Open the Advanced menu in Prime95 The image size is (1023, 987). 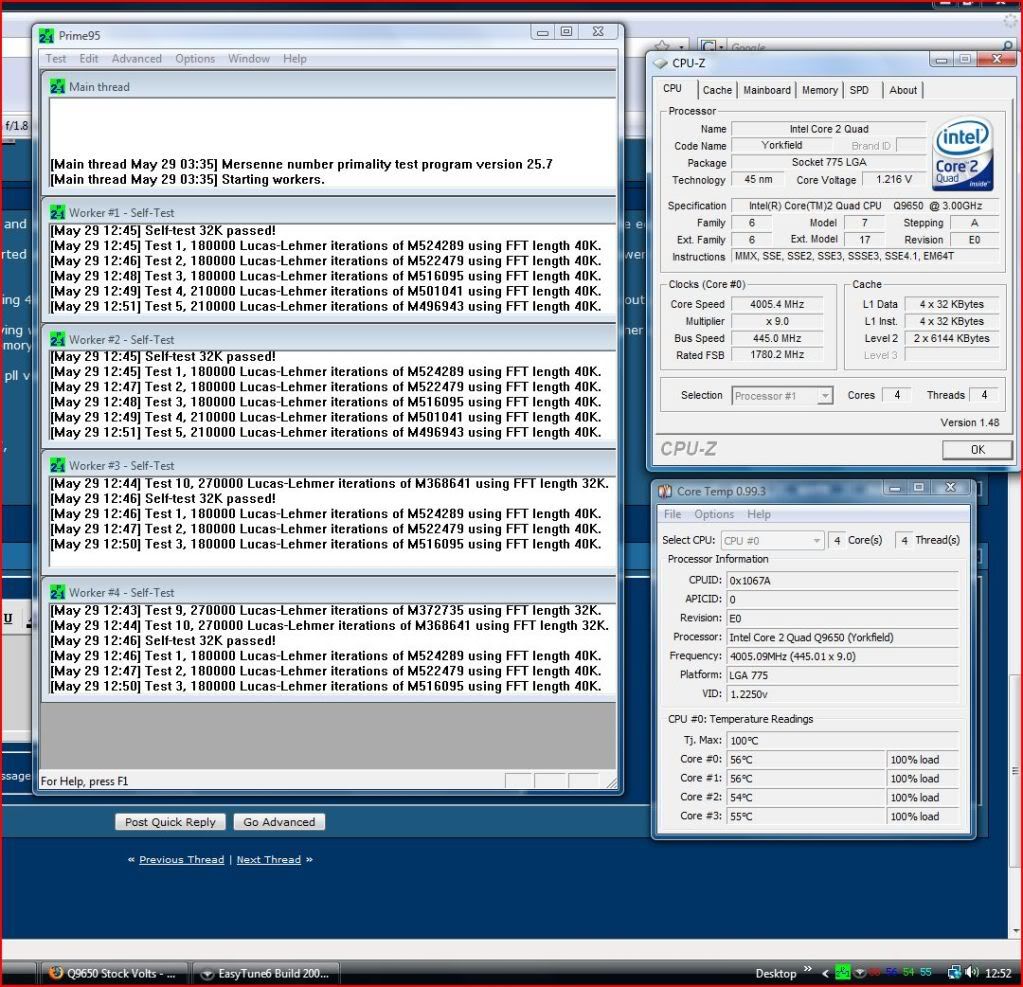(136, 59)
